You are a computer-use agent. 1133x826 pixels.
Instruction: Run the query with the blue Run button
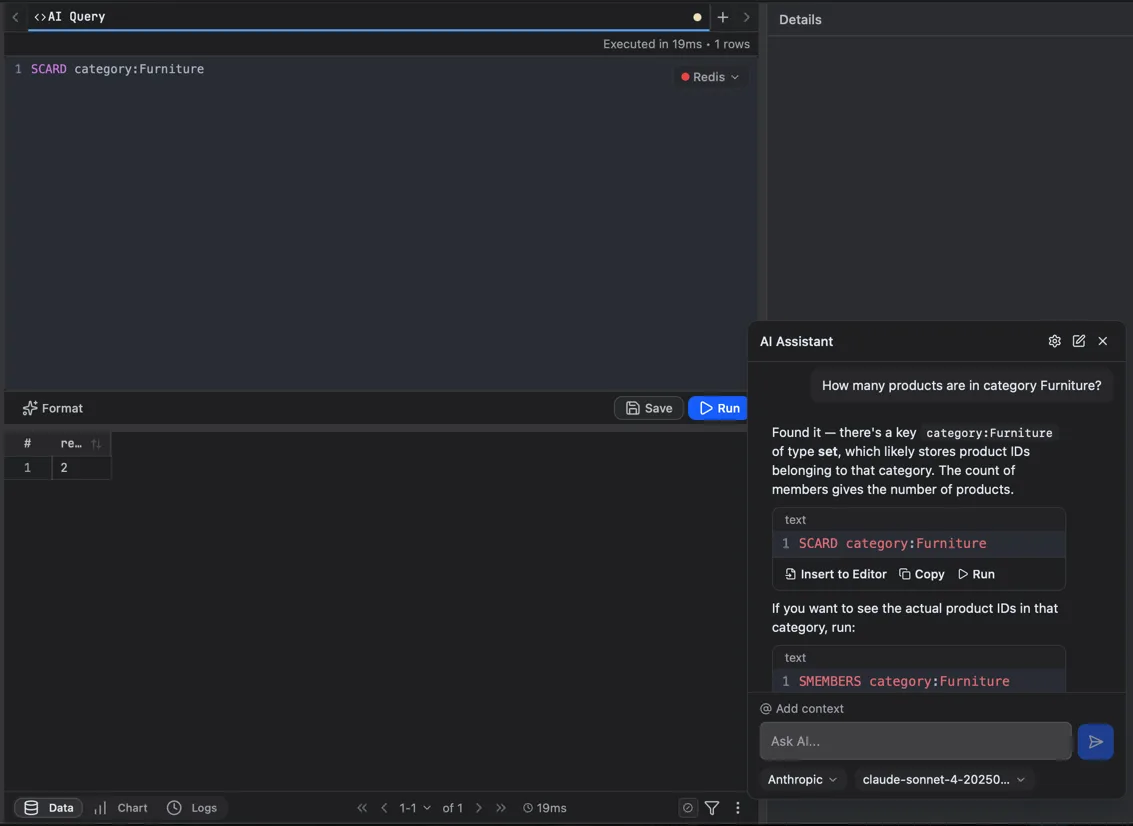click(718, 408)
